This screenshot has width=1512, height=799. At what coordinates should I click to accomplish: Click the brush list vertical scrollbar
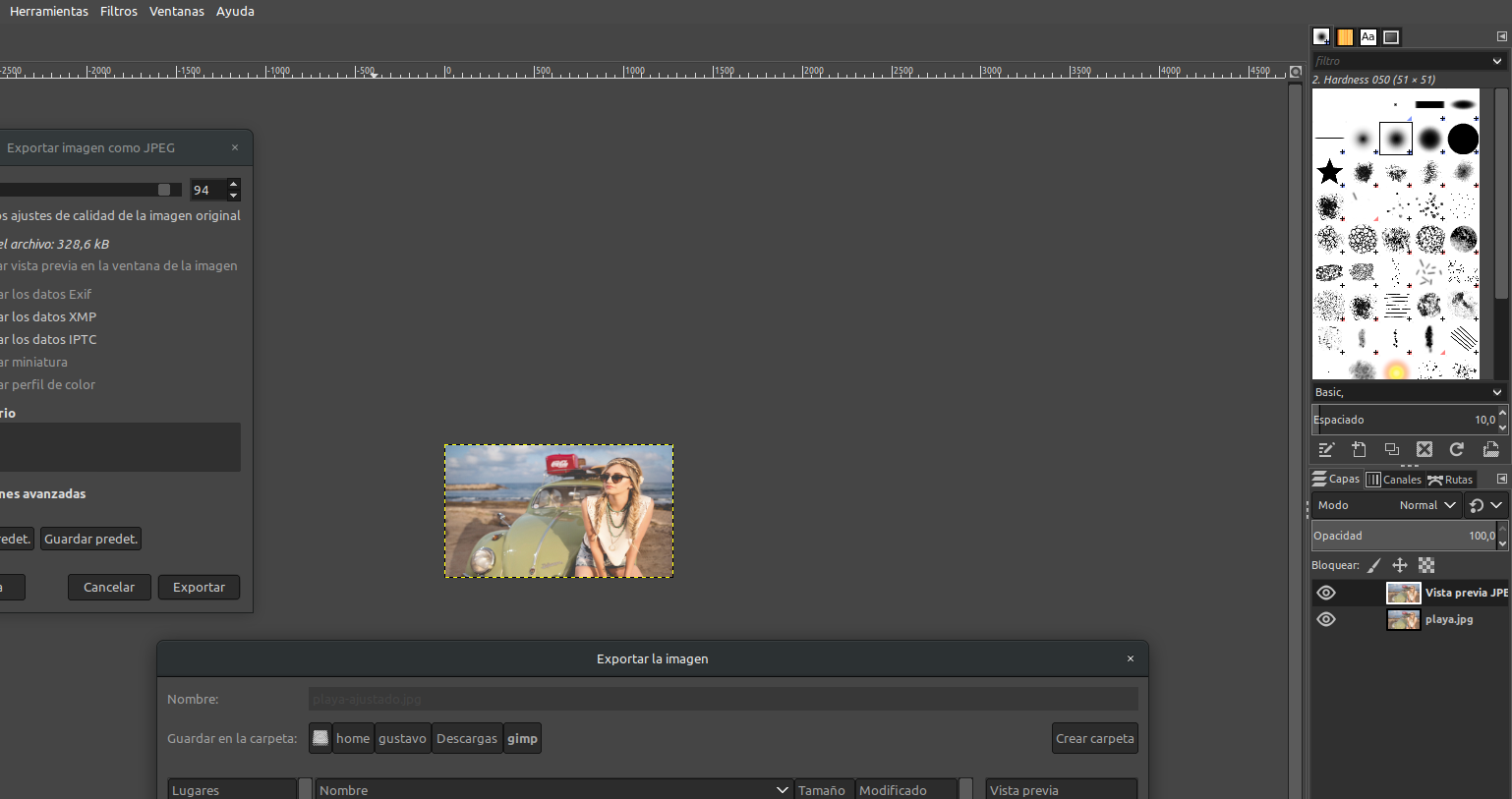(1501, 194)
